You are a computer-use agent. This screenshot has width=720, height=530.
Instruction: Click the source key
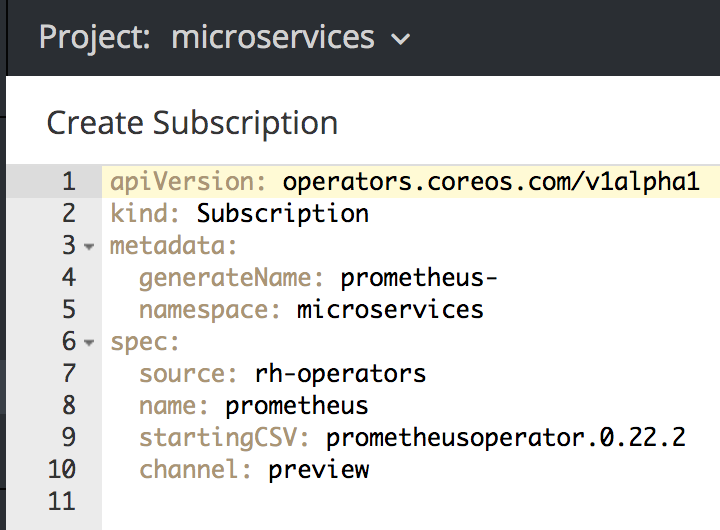point(188,373)
